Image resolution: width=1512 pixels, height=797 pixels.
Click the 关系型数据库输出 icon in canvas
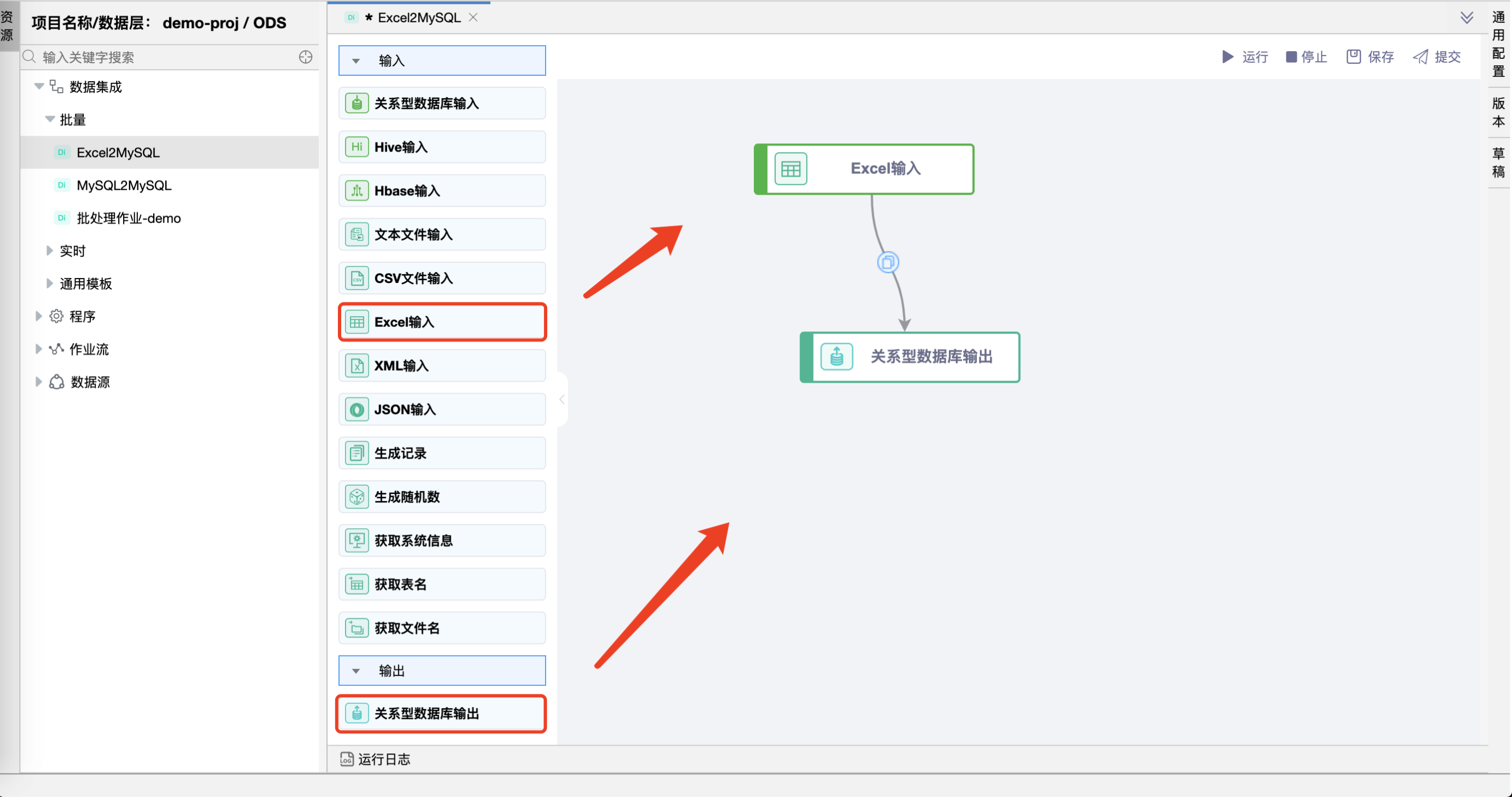[x=834, y=356]
